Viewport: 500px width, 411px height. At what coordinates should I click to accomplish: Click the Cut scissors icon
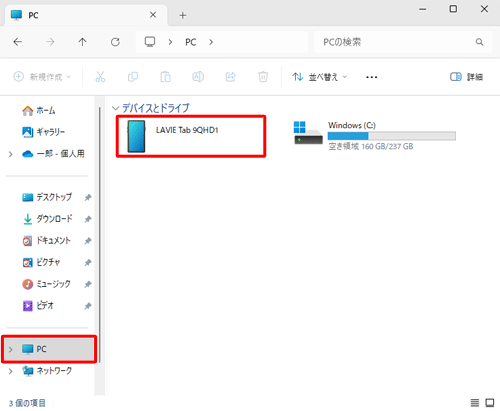(x=100, y=77)
